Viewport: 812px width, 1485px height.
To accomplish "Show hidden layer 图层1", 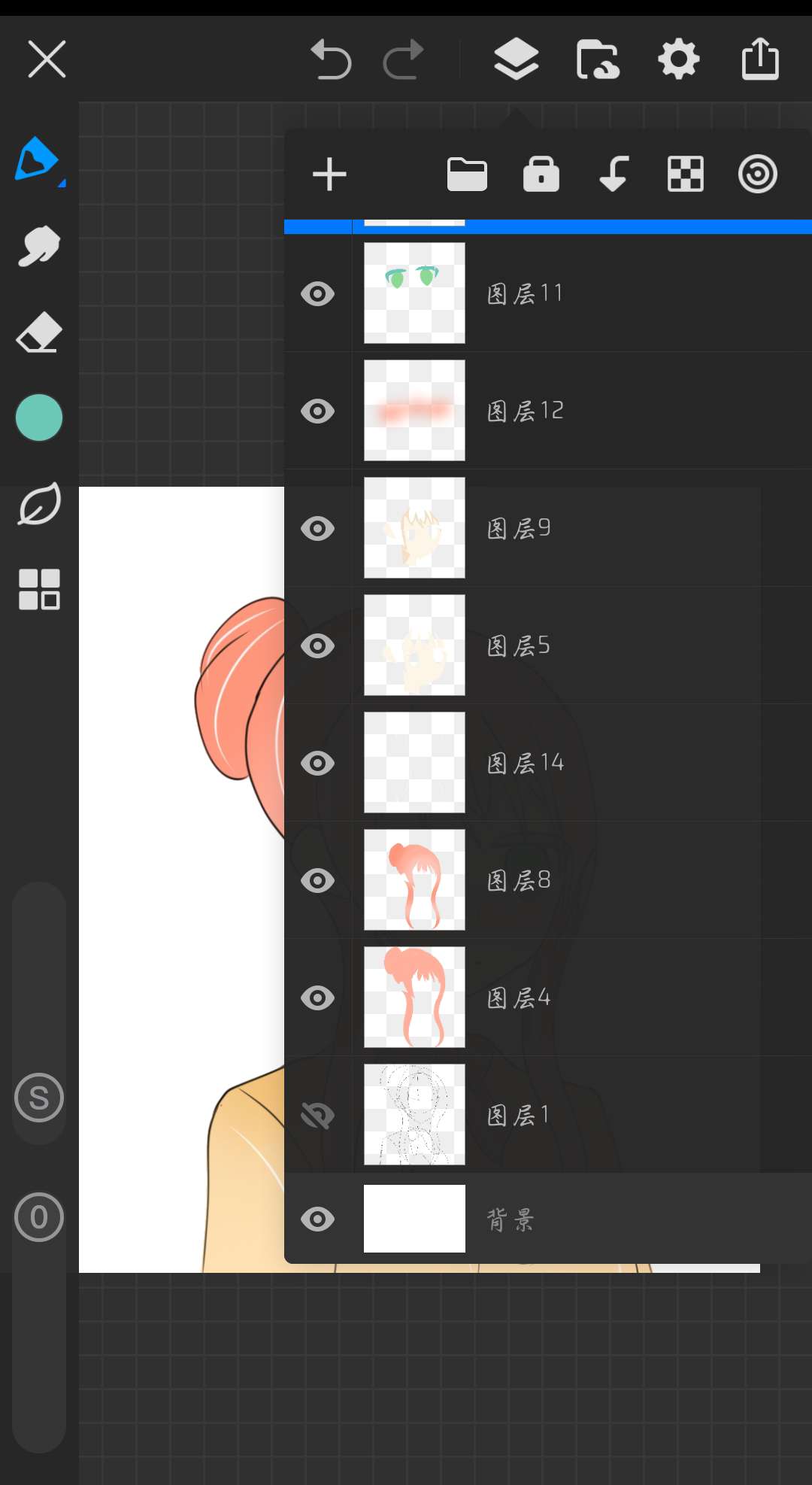I will coord(317,1115).
